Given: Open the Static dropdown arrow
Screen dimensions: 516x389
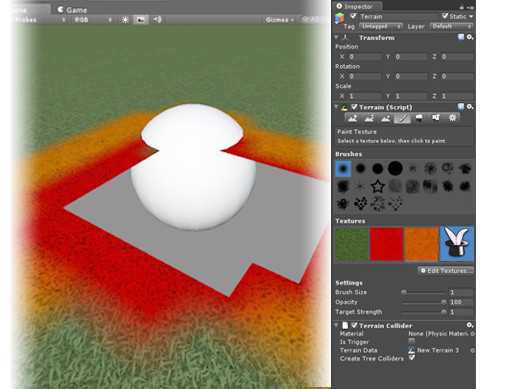Looking at the screenshot, I should [x=471, y=16].
